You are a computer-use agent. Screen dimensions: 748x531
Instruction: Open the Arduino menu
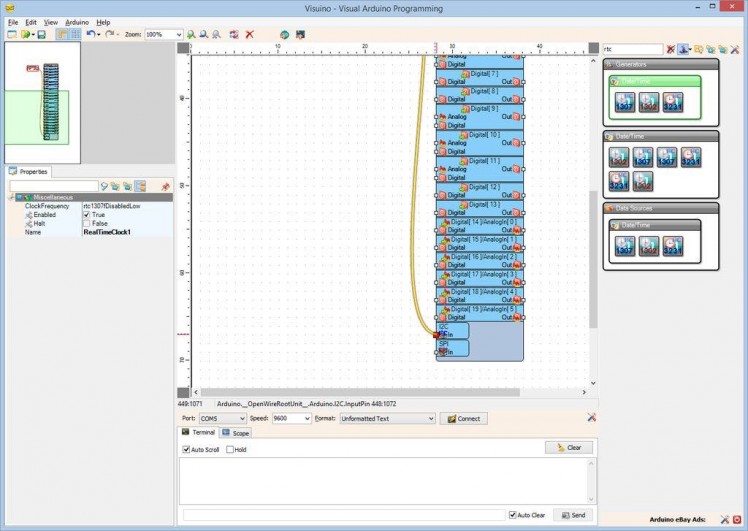tap(77, 21)
